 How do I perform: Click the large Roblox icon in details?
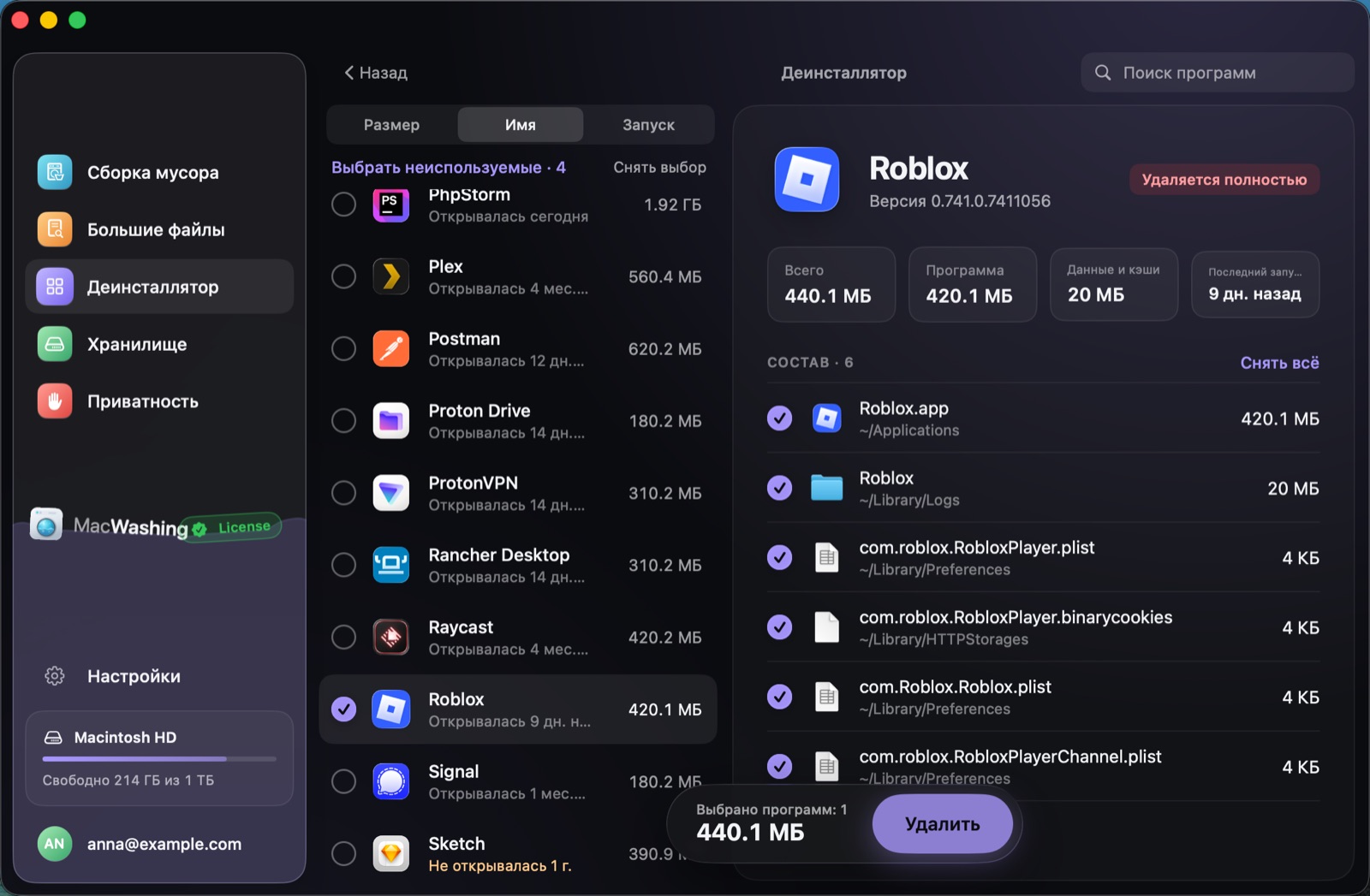807,180
